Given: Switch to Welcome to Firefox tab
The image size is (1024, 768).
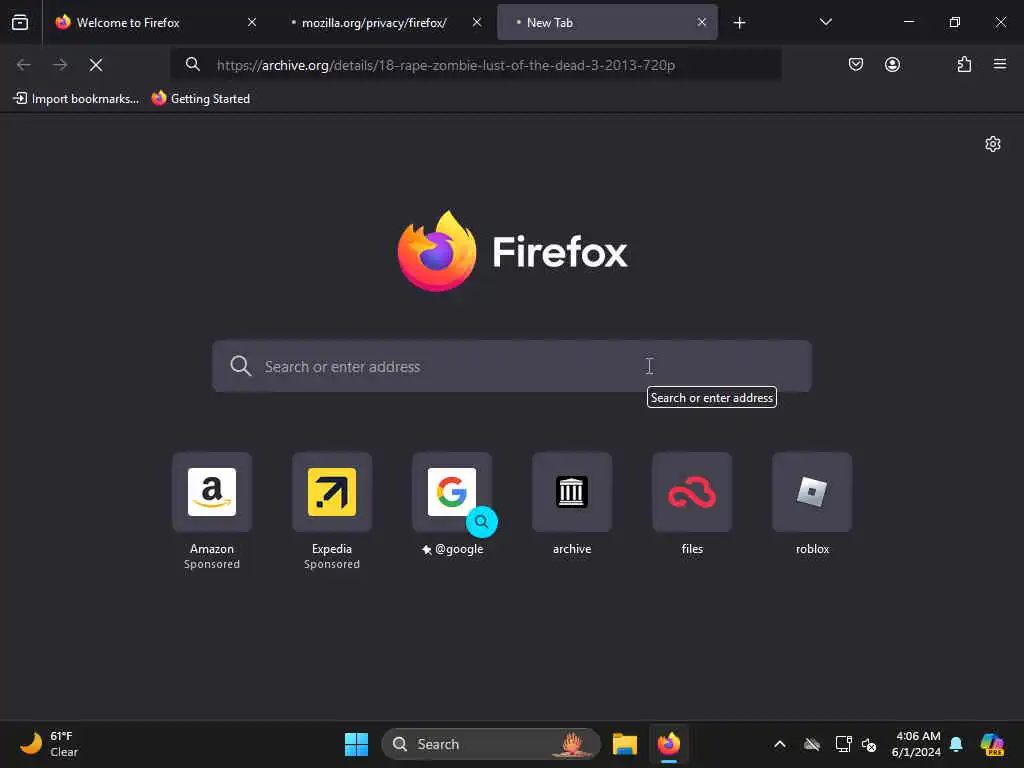Looking at the screenshot, I should [156, 22].
